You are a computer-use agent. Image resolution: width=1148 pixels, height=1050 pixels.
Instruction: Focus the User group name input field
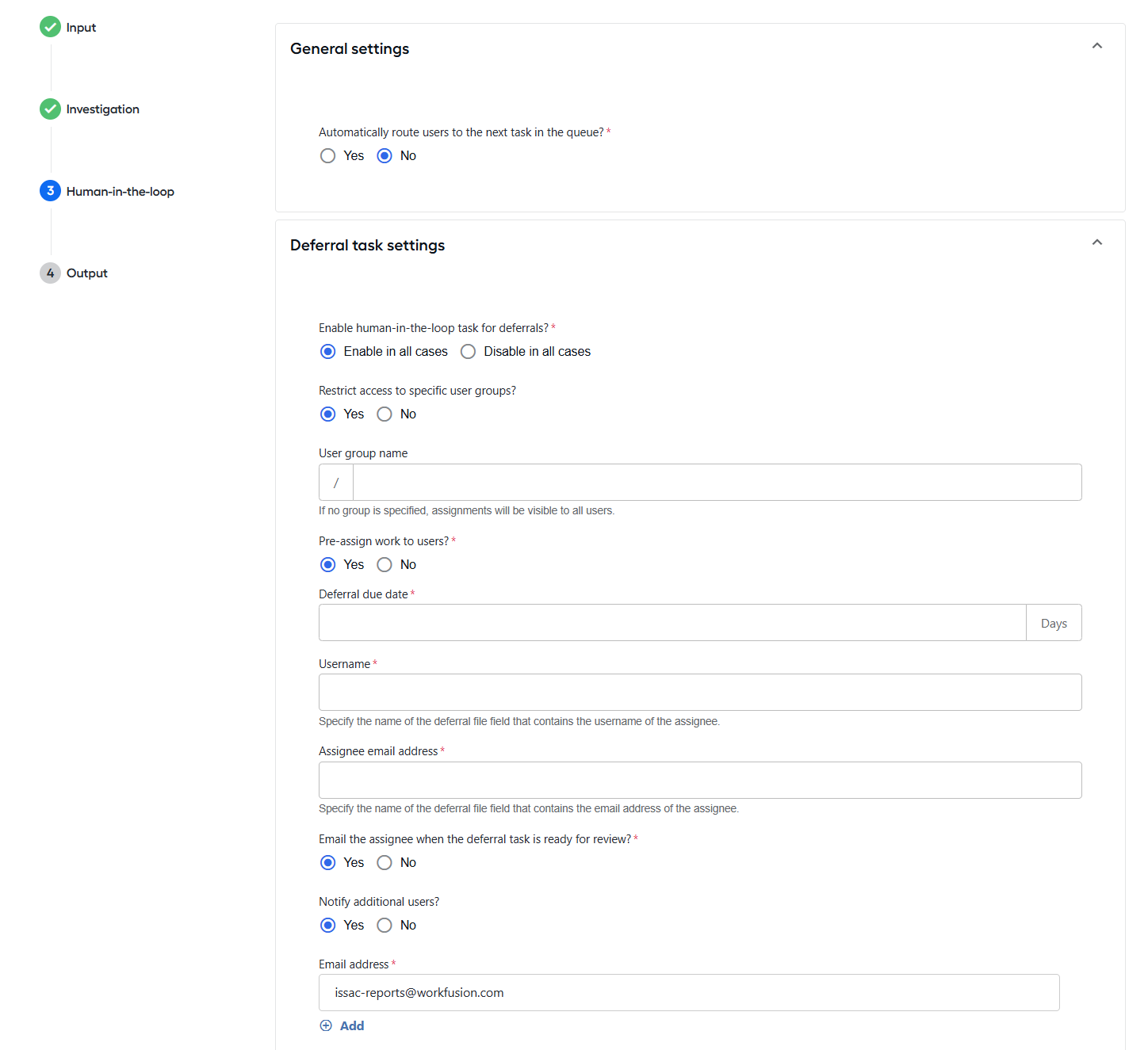(717, 483)
